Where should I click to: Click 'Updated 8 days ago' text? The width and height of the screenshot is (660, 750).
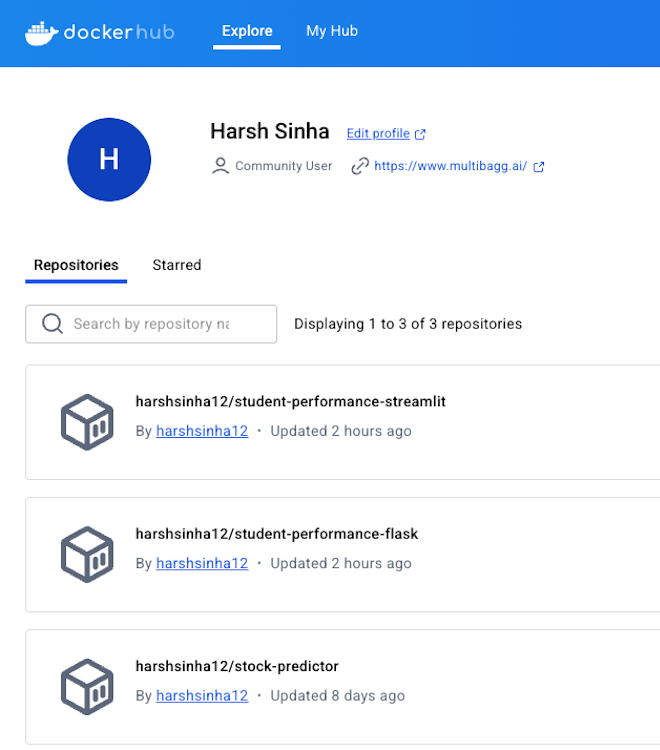[338, 696]
